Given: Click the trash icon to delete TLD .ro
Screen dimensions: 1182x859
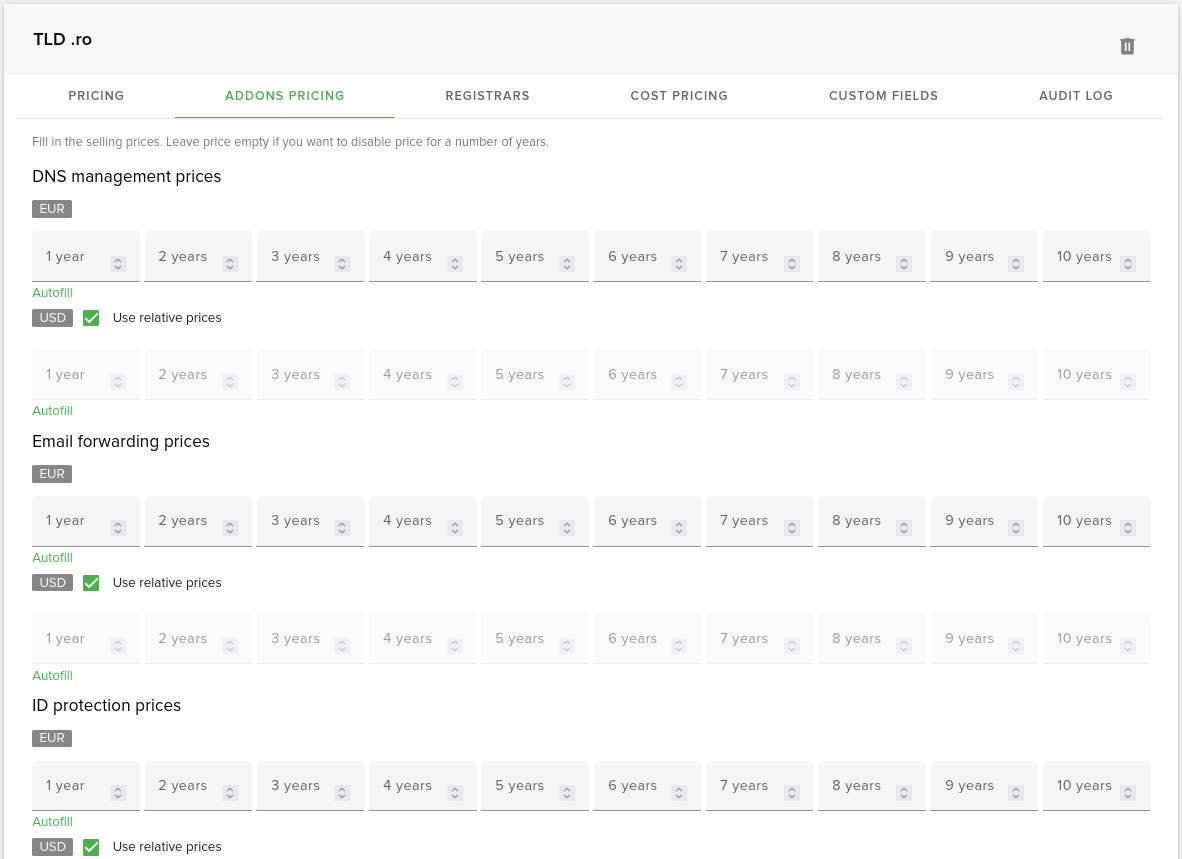Looking at the screenshot, I should coord(1127,46).
